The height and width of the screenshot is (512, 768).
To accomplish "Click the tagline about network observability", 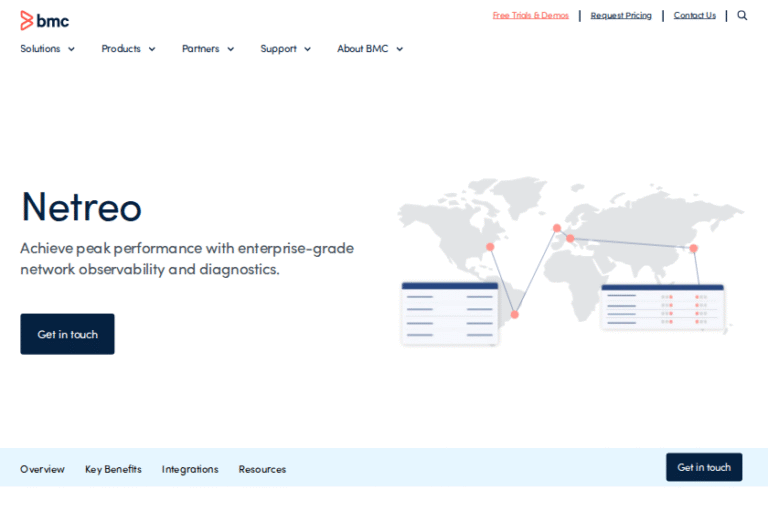I will 187,259.
